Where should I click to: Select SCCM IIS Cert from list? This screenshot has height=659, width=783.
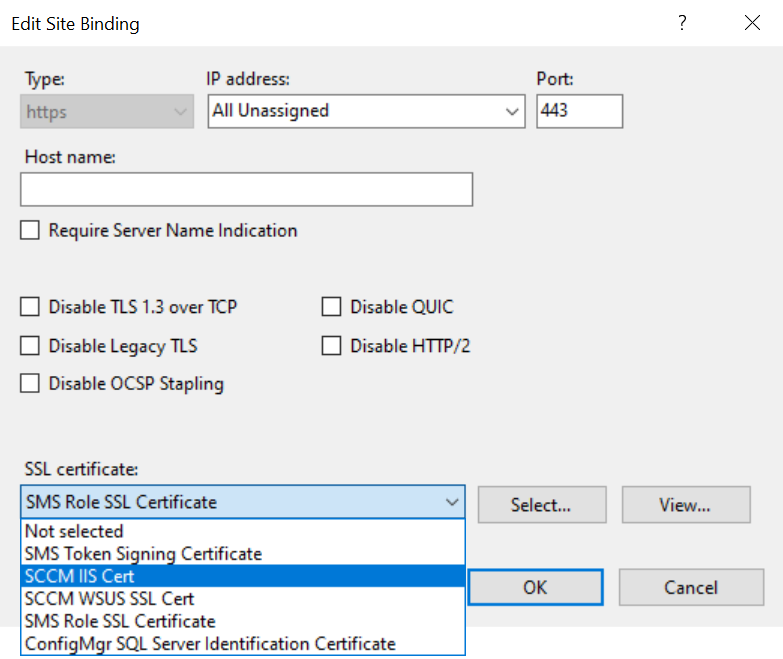(243, 576)
